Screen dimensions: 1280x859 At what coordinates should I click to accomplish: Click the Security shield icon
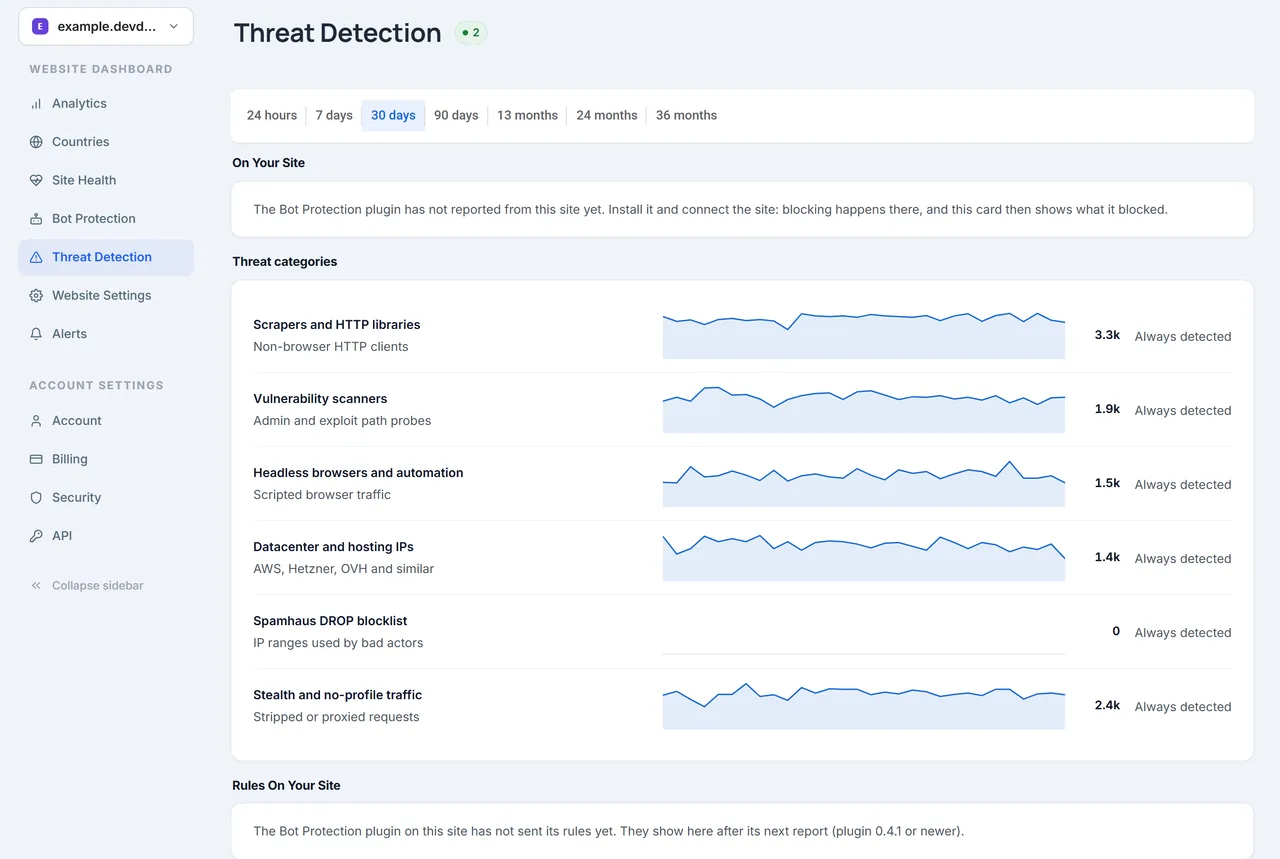pyautogui.click(x=36, y=498)
